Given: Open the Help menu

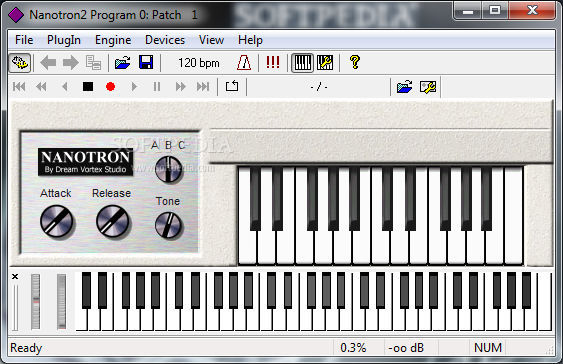Looking at the screenshot, I should tap(250, 40).
